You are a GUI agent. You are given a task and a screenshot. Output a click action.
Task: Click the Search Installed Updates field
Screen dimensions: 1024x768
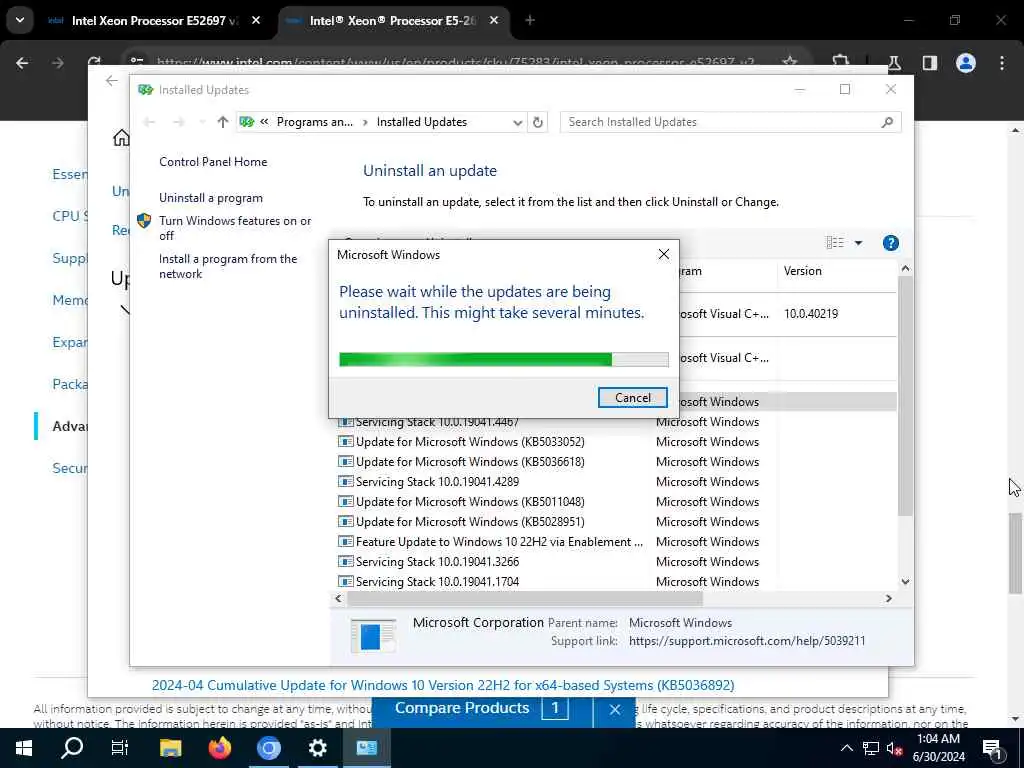730,122
